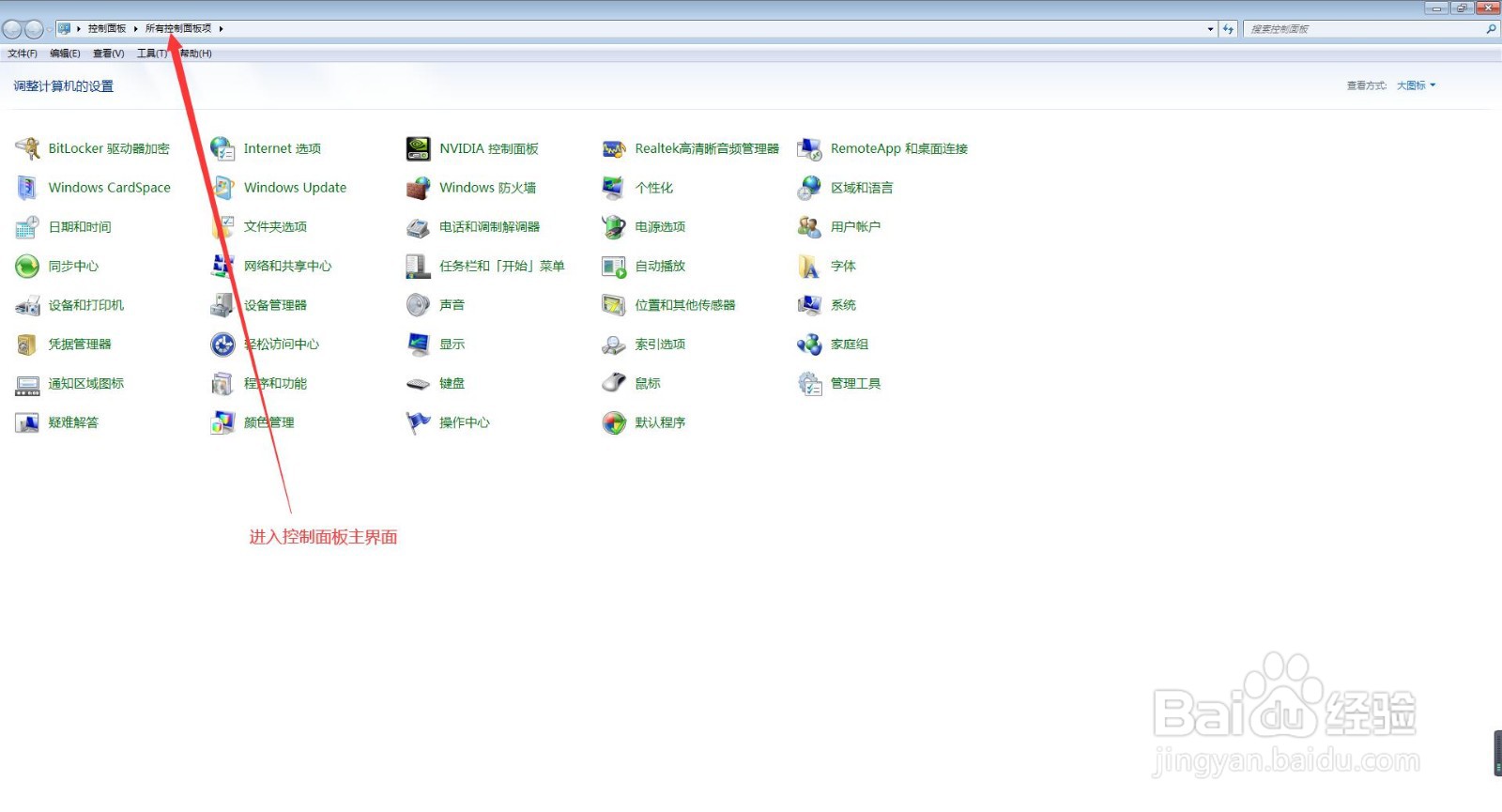1502x812 pixels.
Task: Click the 电话和调制解调器 icon
Action: click(x=418, y=227)
